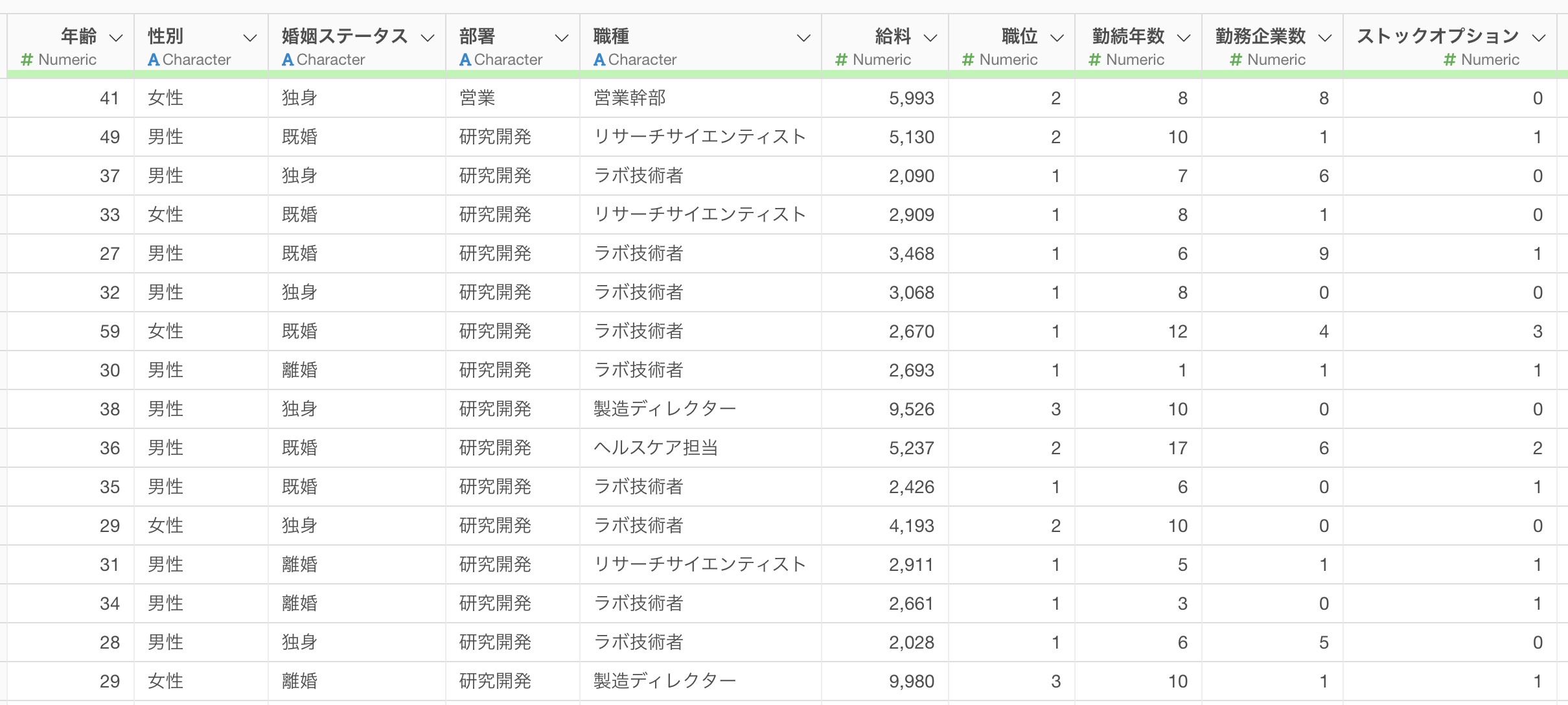This screenshot has width=1568, height=705.
Task: Click the Character type icon under 部署
Action: tap(465, 60)
